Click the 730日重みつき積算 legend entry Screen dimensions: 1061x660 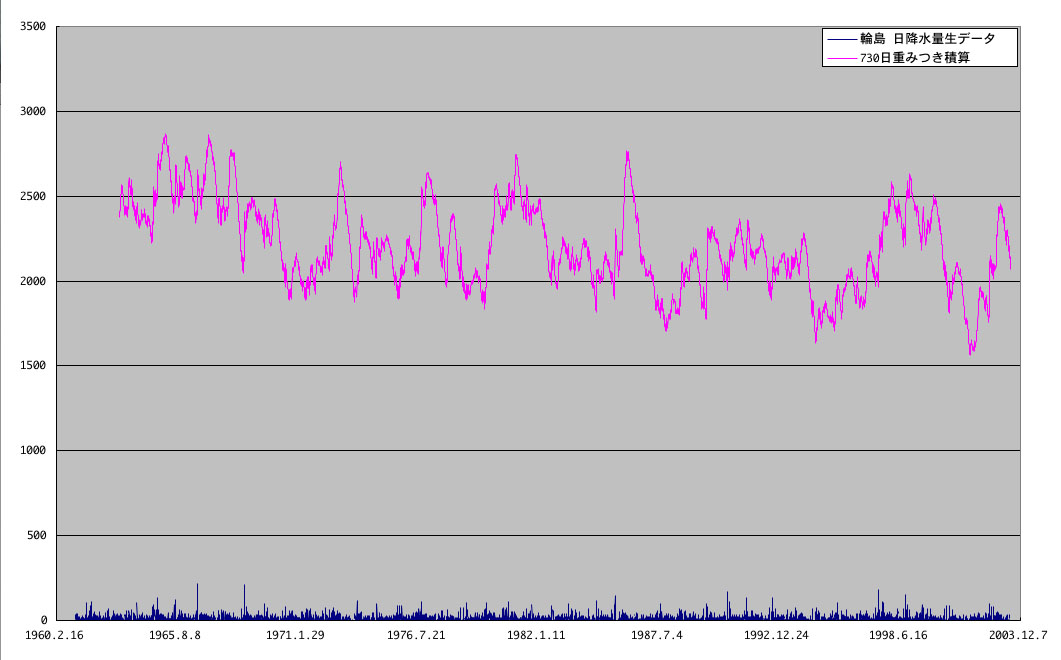tap(916, 59)
